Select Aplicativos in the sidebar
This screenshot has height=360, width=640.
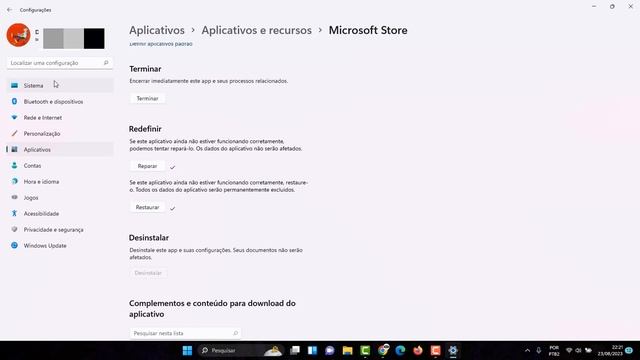point(60,149)
